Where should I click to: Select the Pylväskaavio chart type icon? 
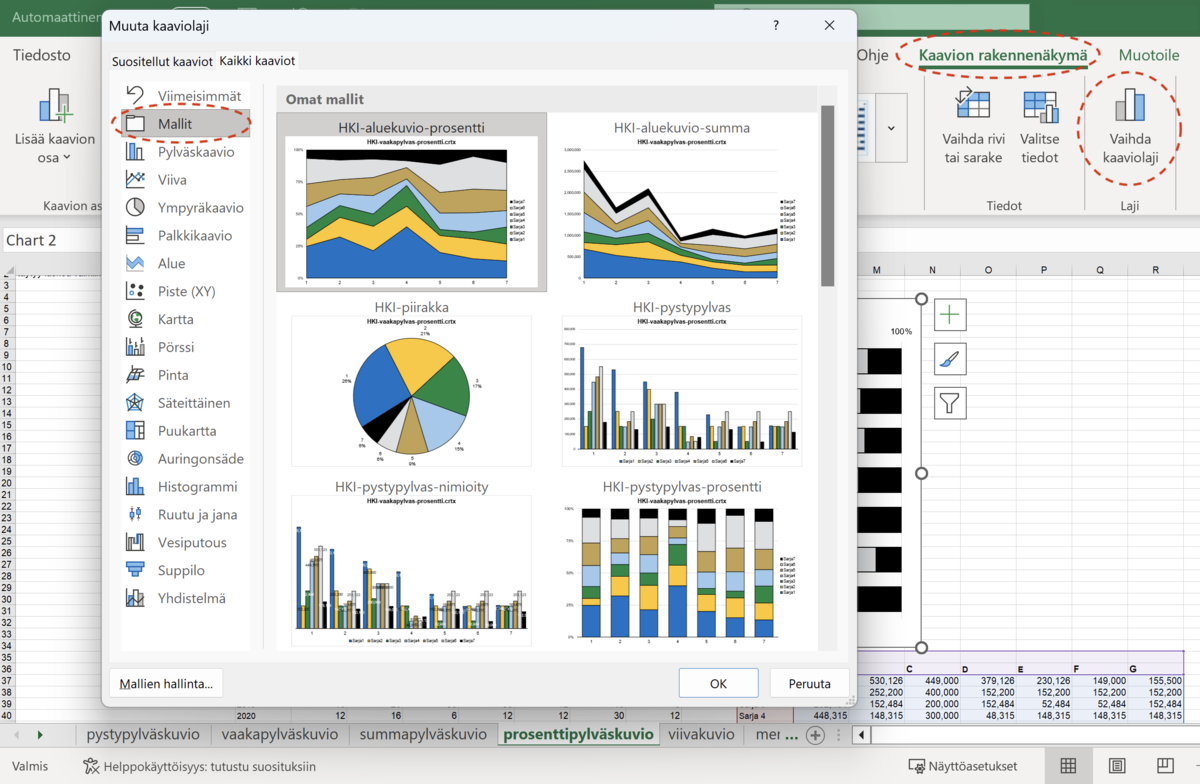click(x=135, y=152)
